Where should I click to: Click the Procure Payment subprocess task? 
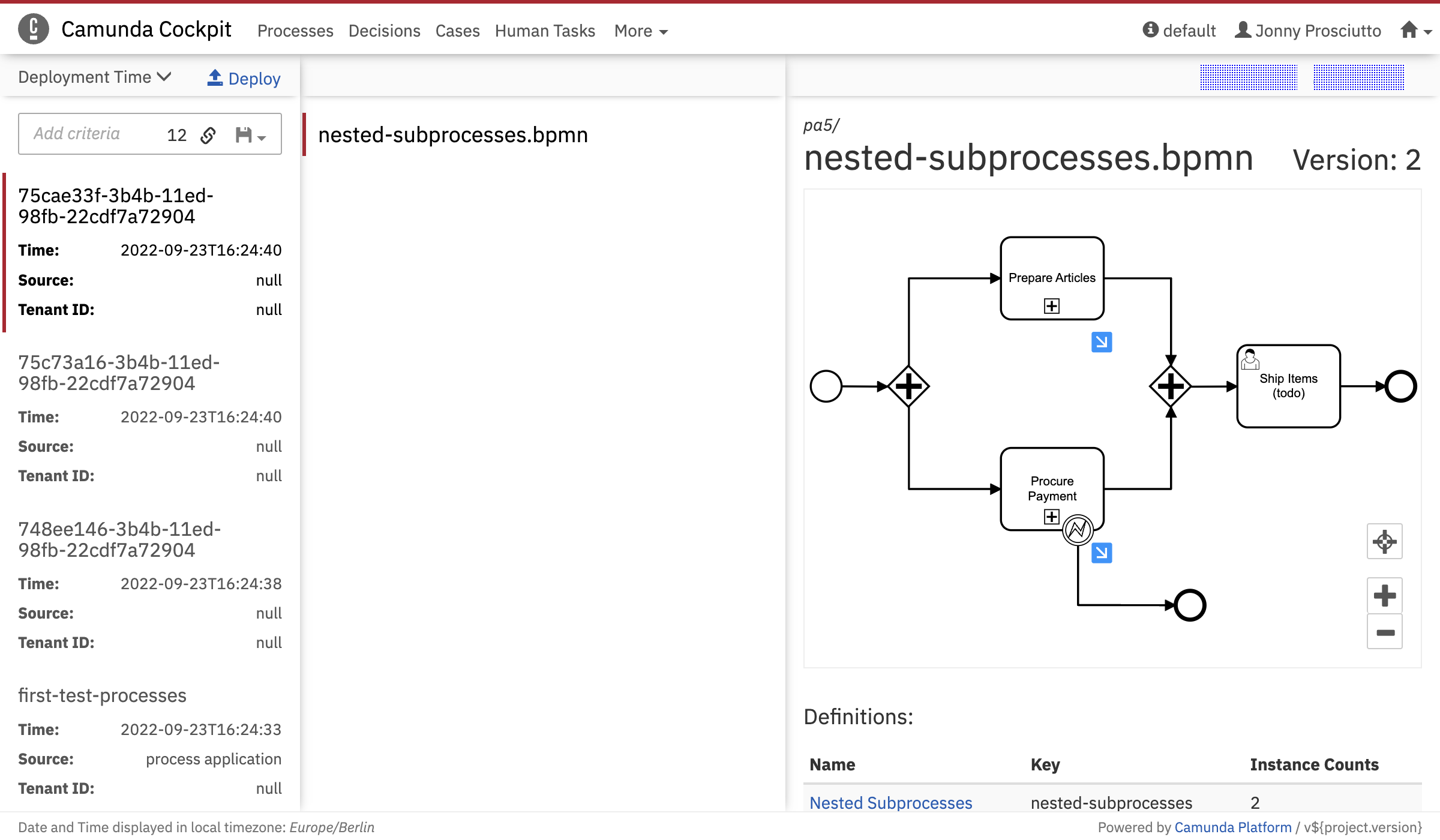(x=1052, y=488)
